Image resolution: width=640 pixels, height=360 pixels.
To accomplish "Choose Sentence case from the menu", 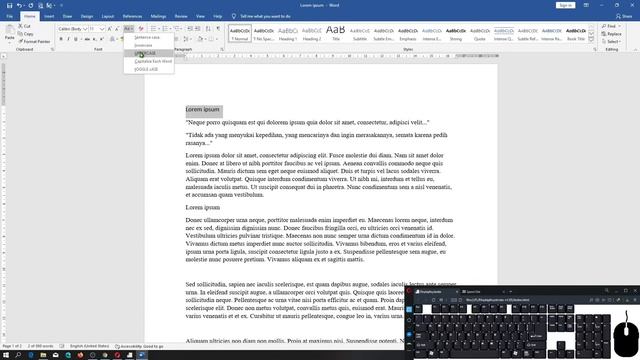I will (x=149, y=37).
